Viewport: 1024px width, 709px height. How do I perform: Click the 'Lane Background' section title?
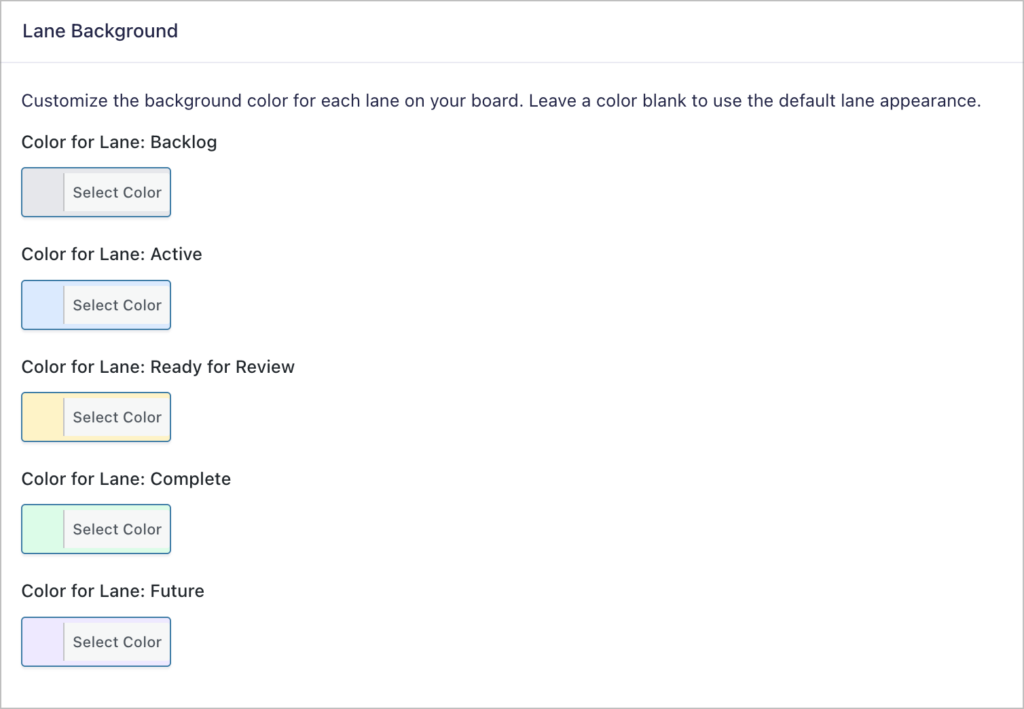(x=100, y=31)
